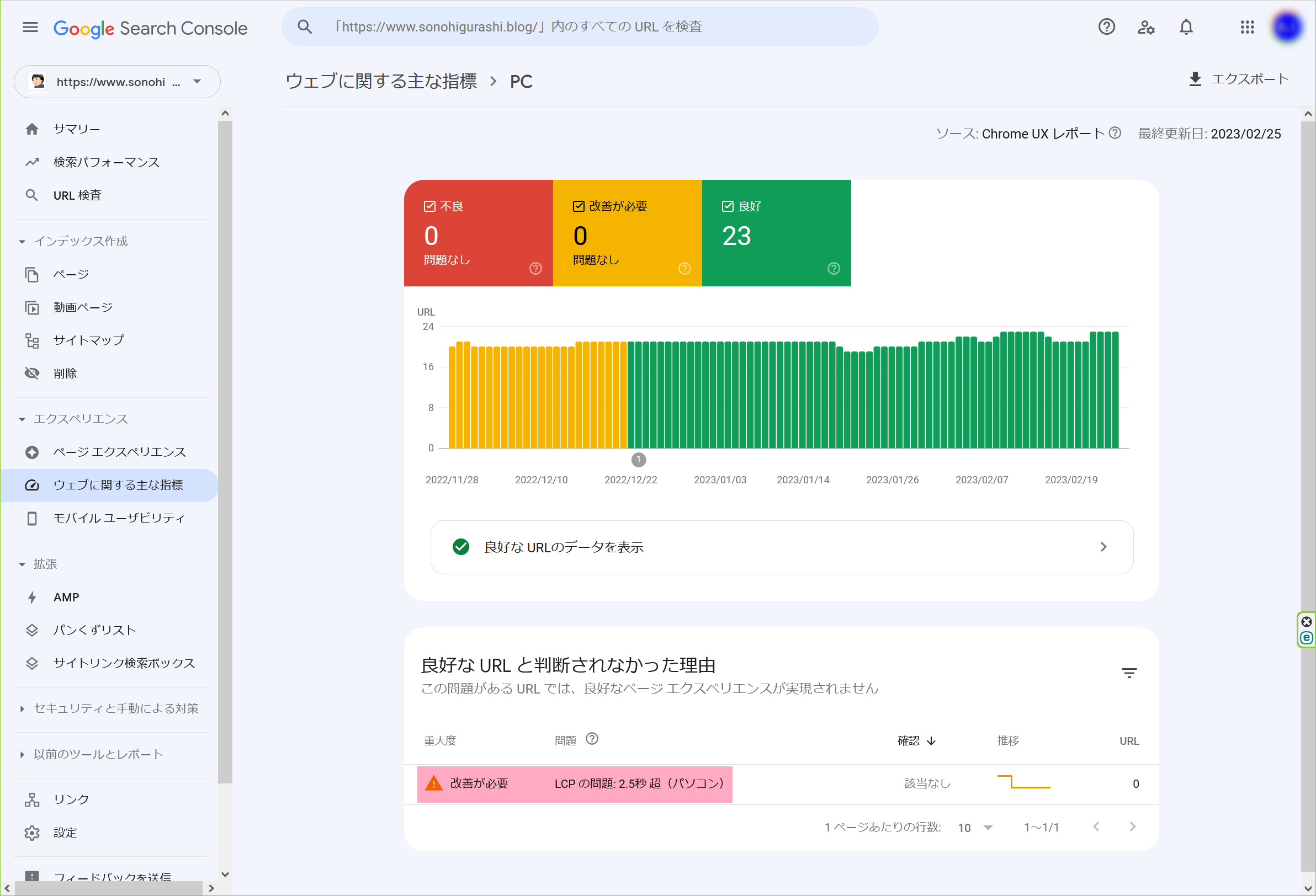Open the notifications bell
Image resolution: width=1316 pixels, height=896 pixels.
pyautogui.click(x=1186, y=26)
